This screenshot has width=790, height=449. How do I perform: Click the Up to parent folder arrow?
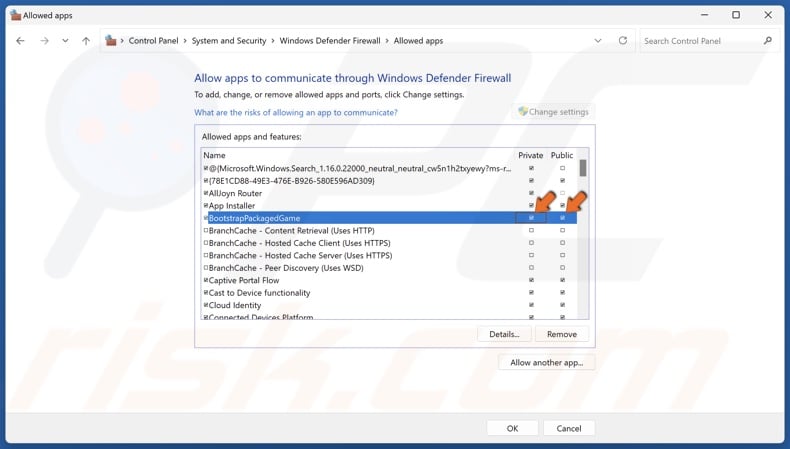point(86,41)
